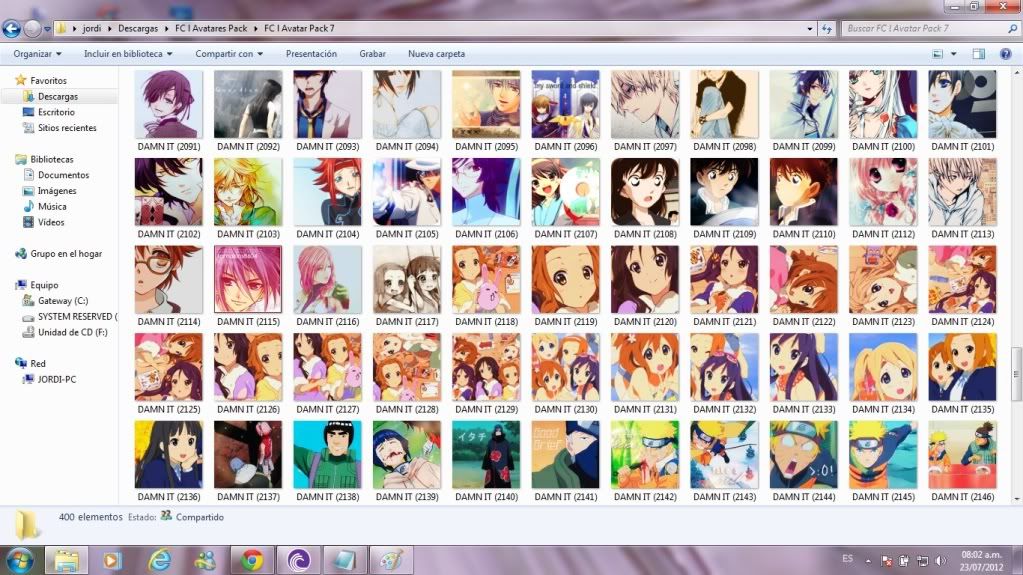Viewport: 1023px width, 575px height.
Task: Open the Windows Start button
Action: click(20, 561)
